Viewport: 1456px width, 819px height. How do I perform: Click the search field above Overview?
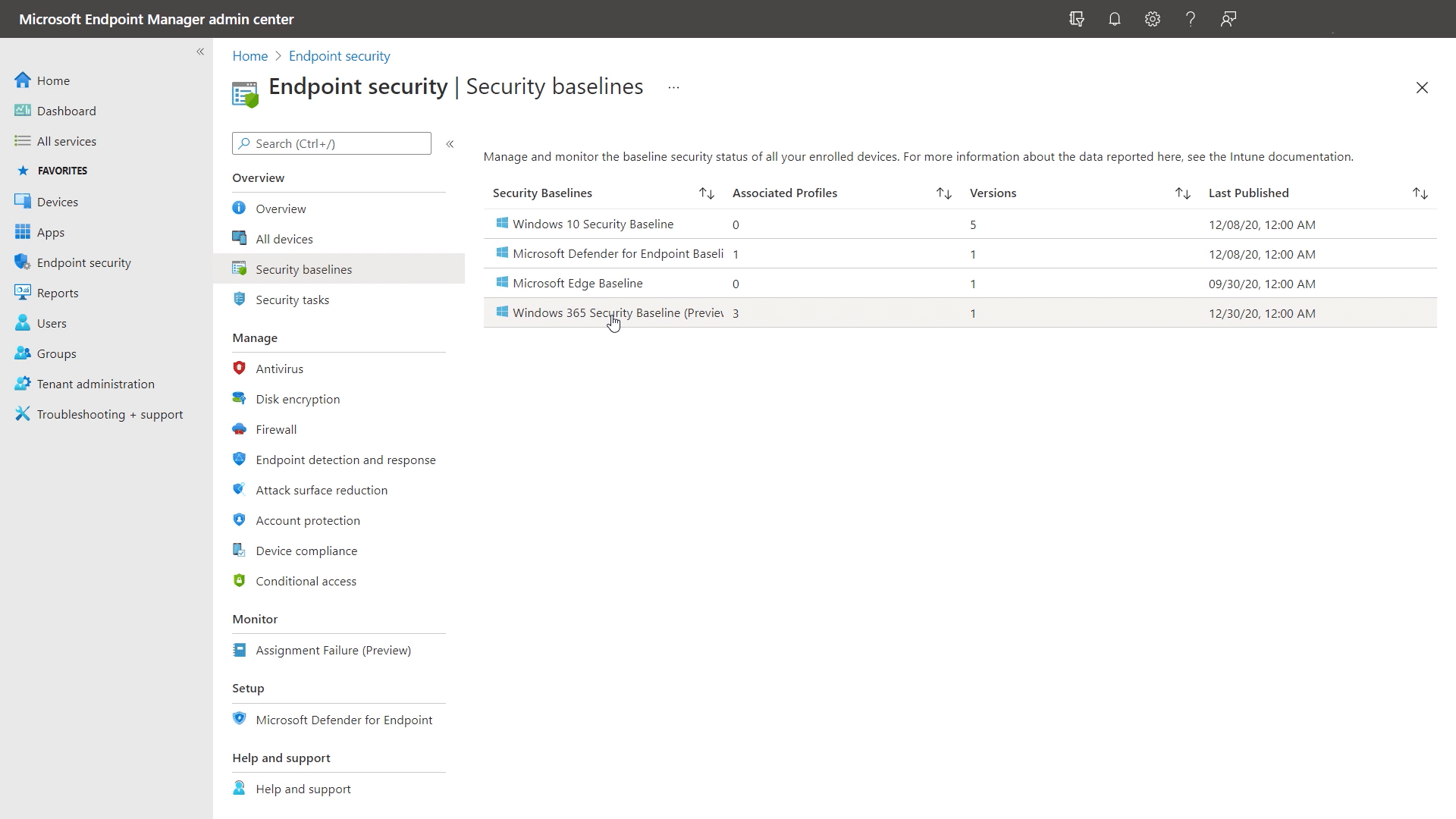(x=331, y=143)
